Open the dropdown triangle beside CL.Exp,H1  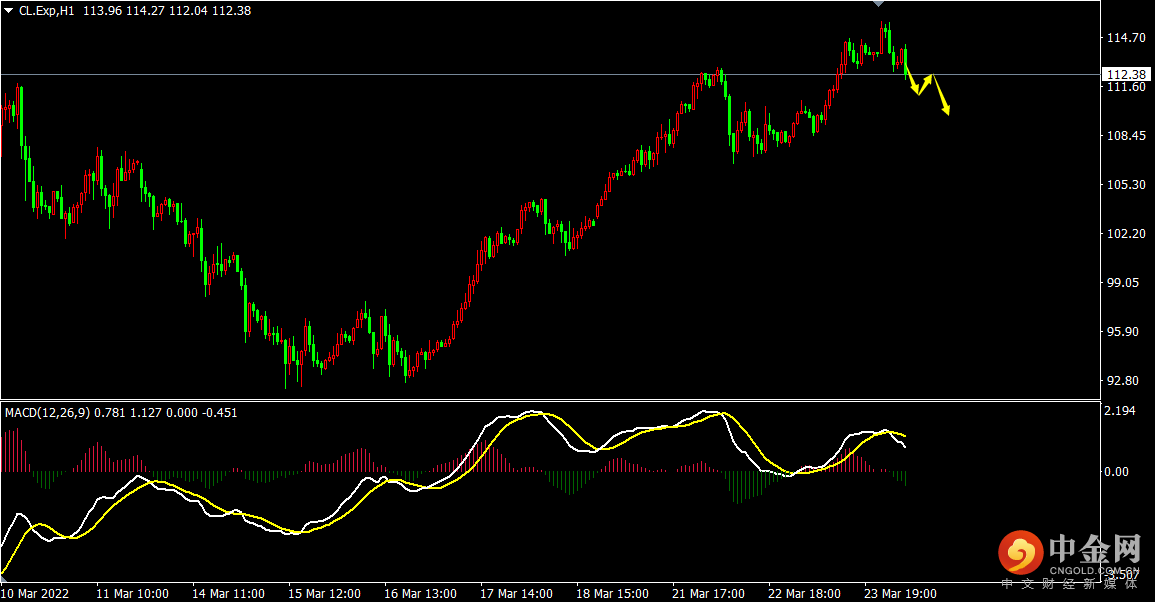pos(9,10)
